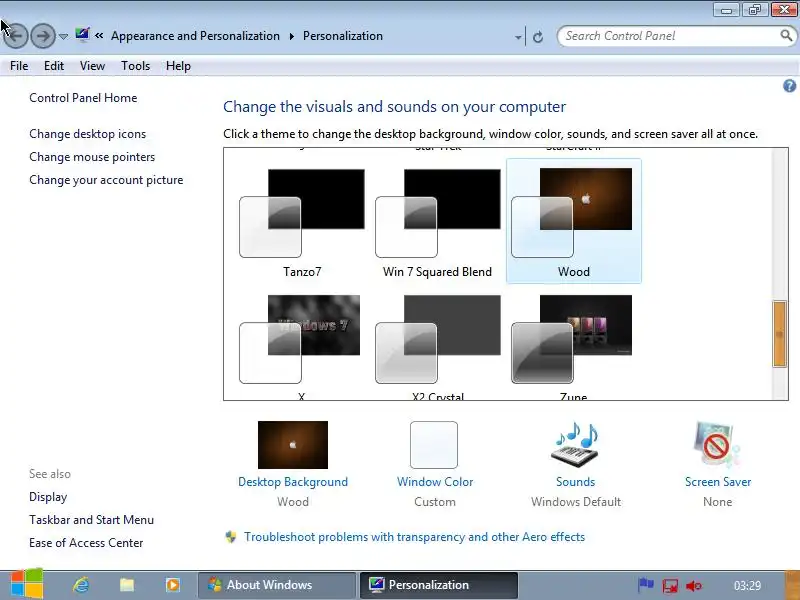Viewport: 800px width, 600px height.
Task: Click Appearance and Personalization breadcrumb
Action: coord(195,36)
